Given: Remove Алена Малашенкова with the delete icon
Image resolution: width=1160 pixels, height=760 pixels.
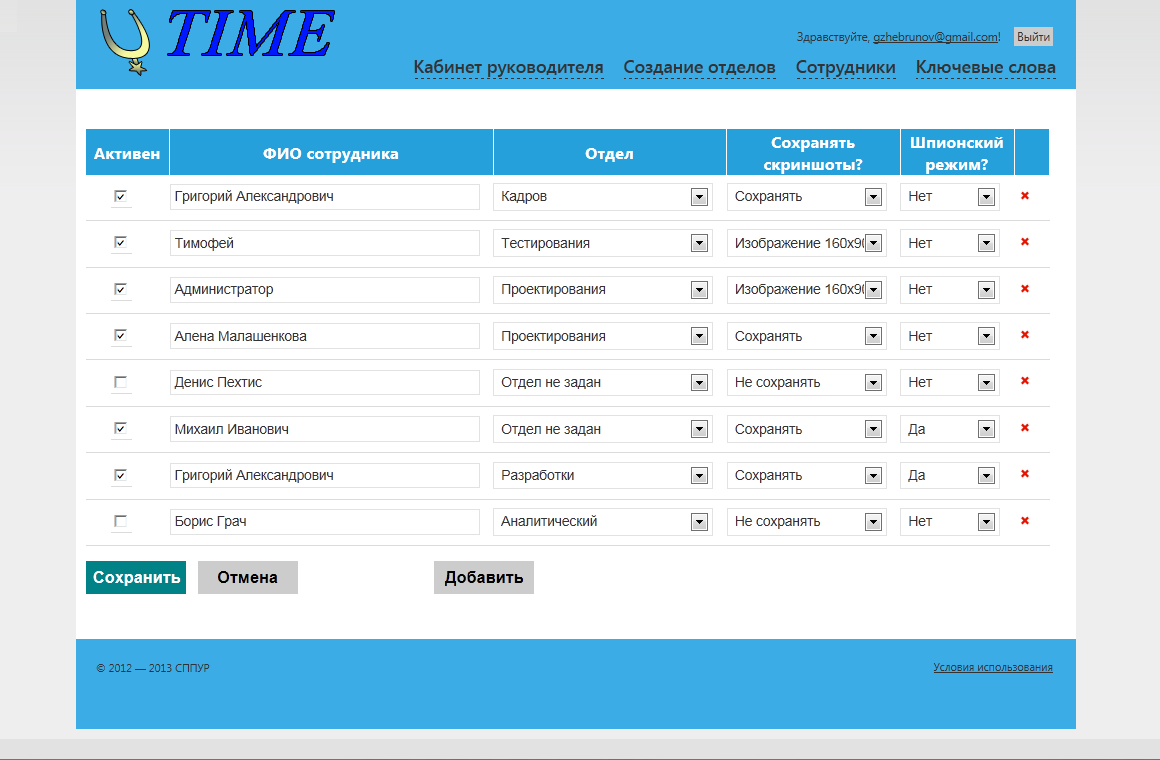Looking at the screenshot, I should 1023,336.
